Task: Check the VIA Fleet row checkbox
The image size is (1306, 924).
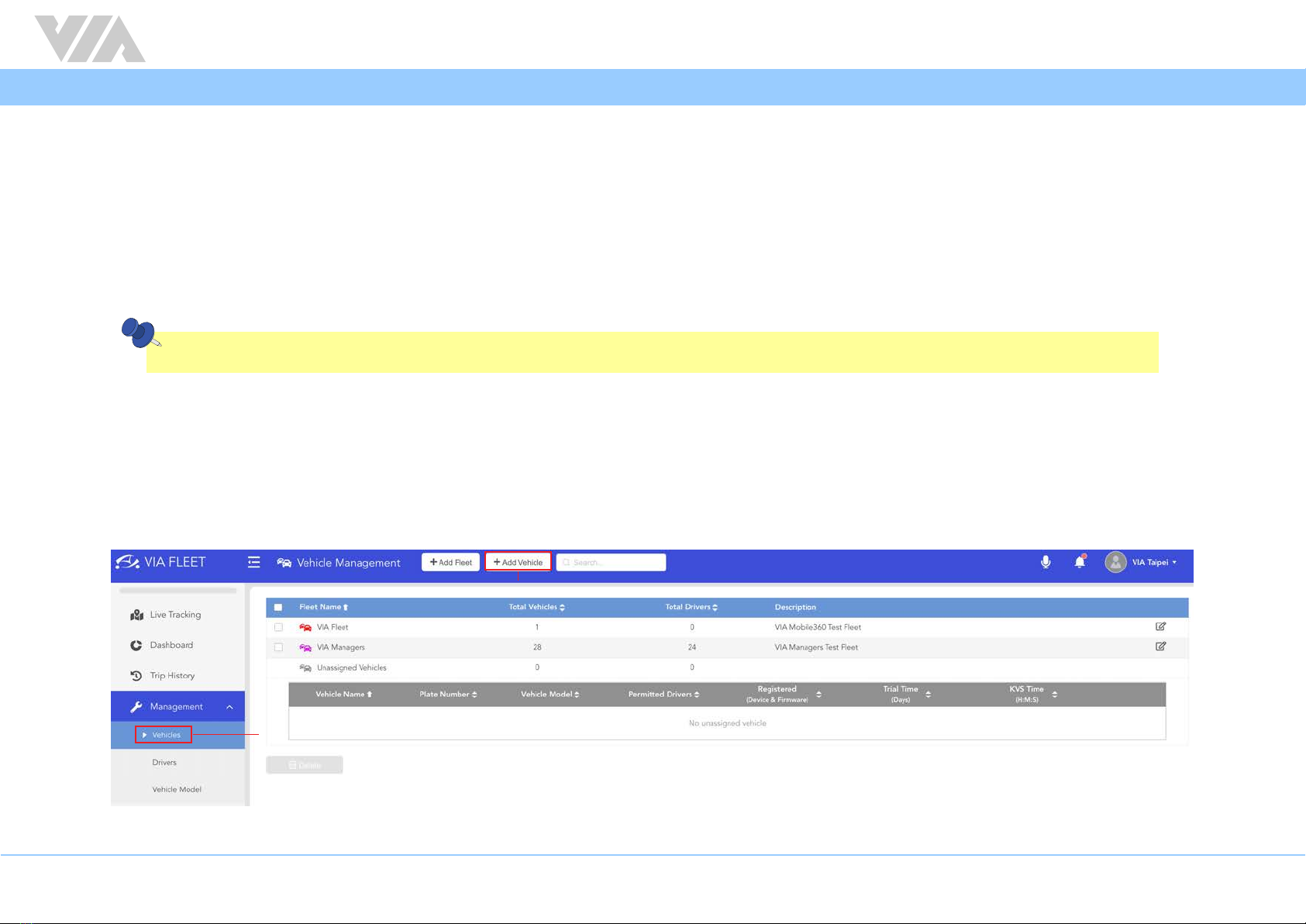Action: (x=278, y=627)
